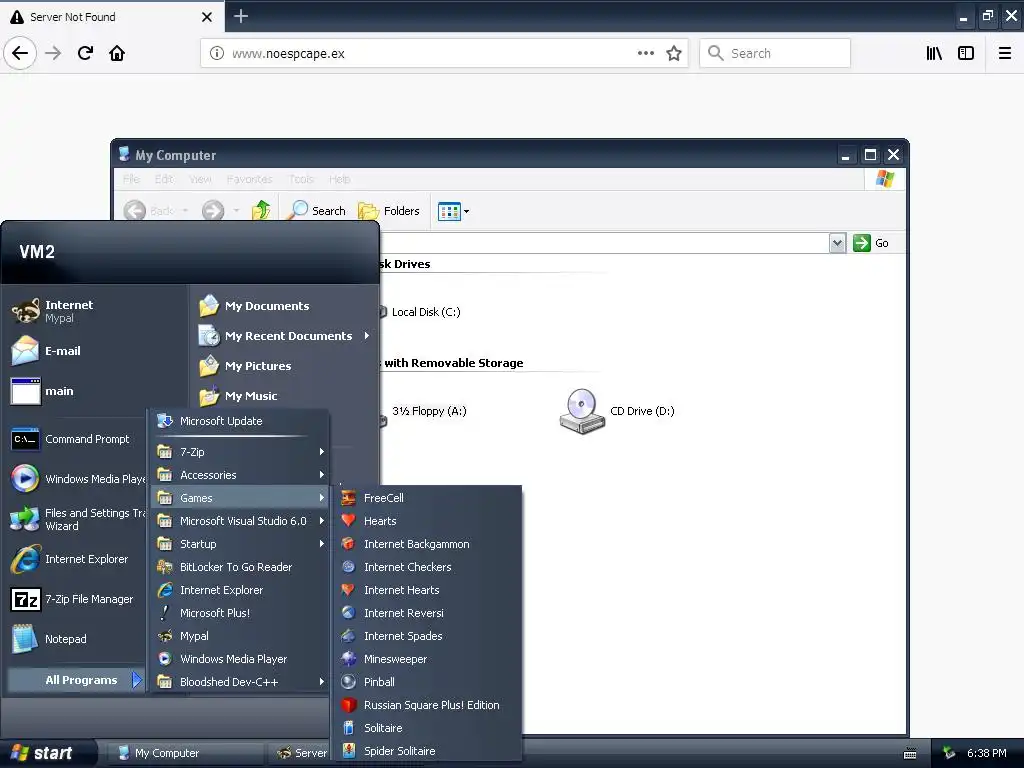The height and width of the screenshot is (768, 1024).
Task: Click the Internet Reversi icon
Action: (x=349, y=613)
